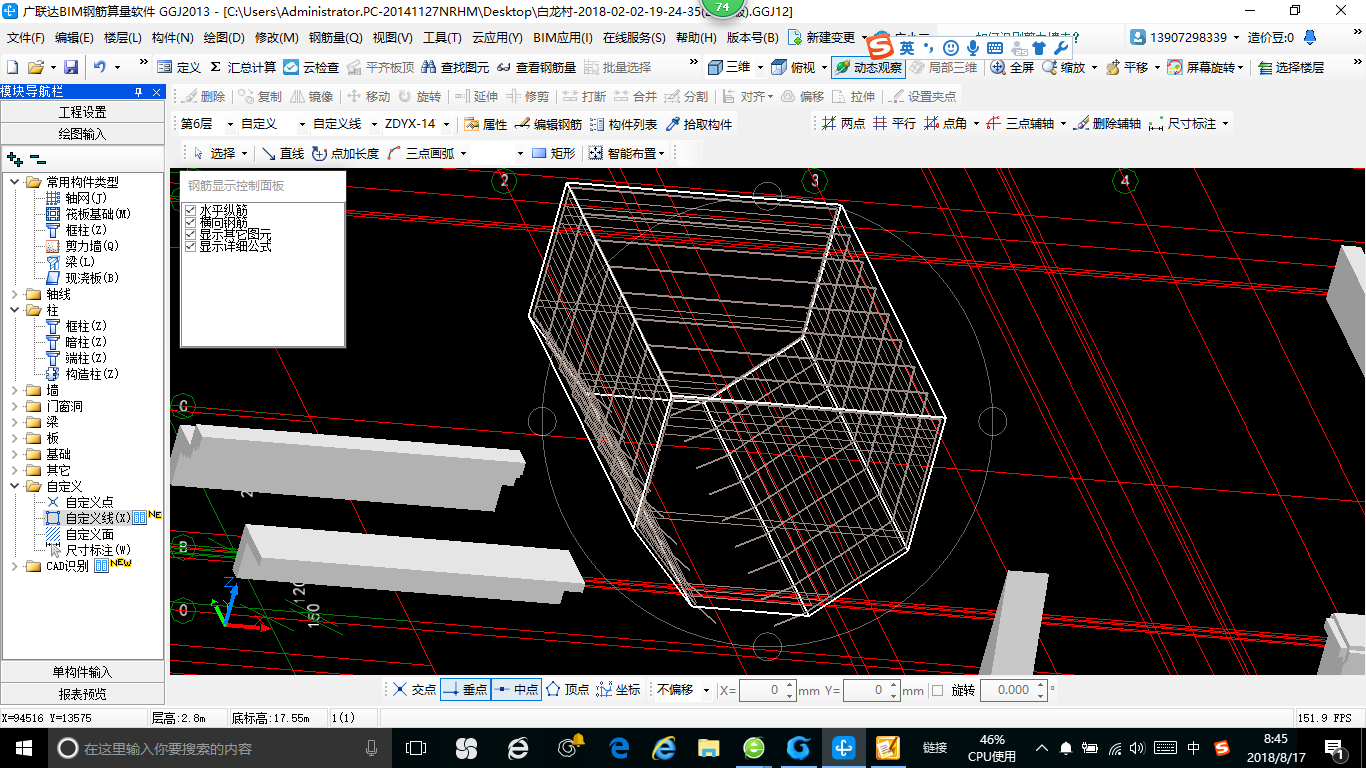Expand the 墙 tree node

click(15, 390)
